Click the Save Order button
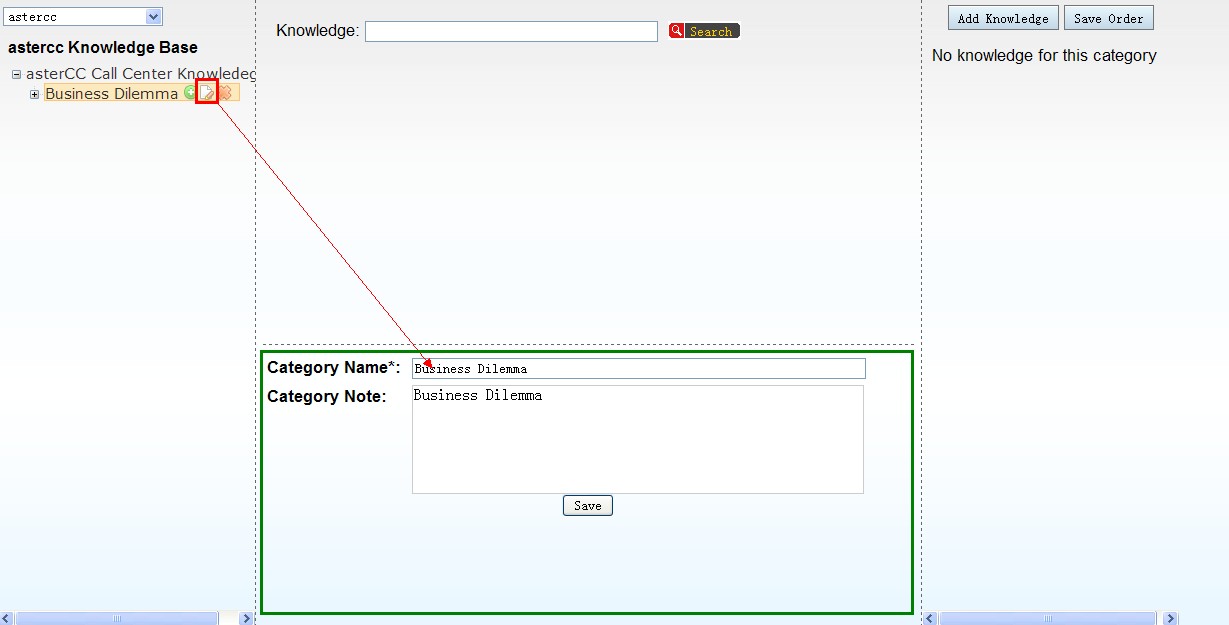The image size is (1229, 625). pos(1108,18)
